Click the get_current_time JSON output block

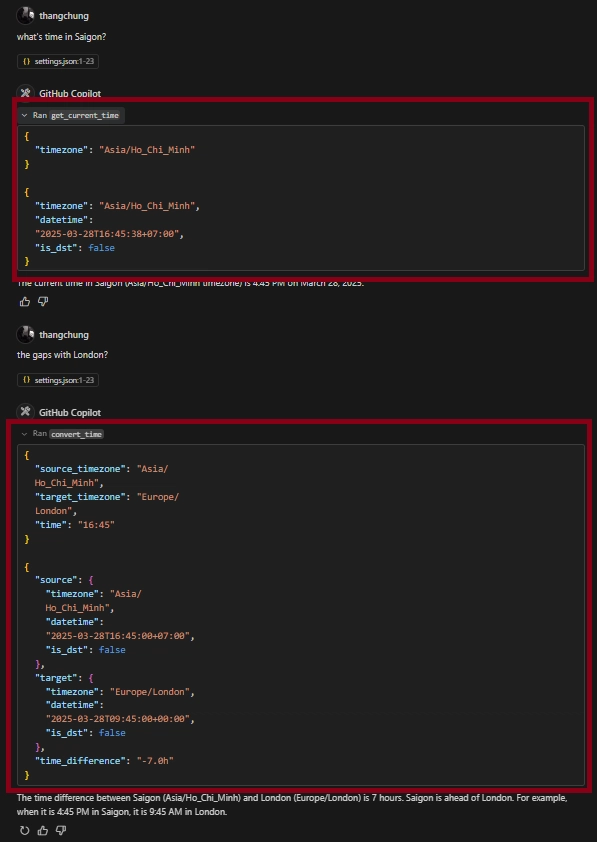tap(301, 198)
